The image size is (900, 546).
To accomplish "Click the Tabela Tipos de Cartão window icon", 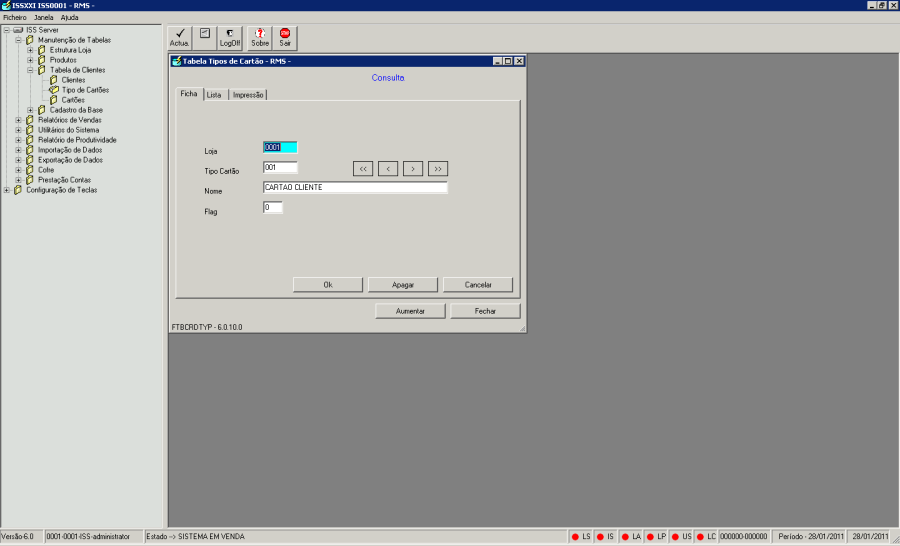I will (x=177, y=61).
